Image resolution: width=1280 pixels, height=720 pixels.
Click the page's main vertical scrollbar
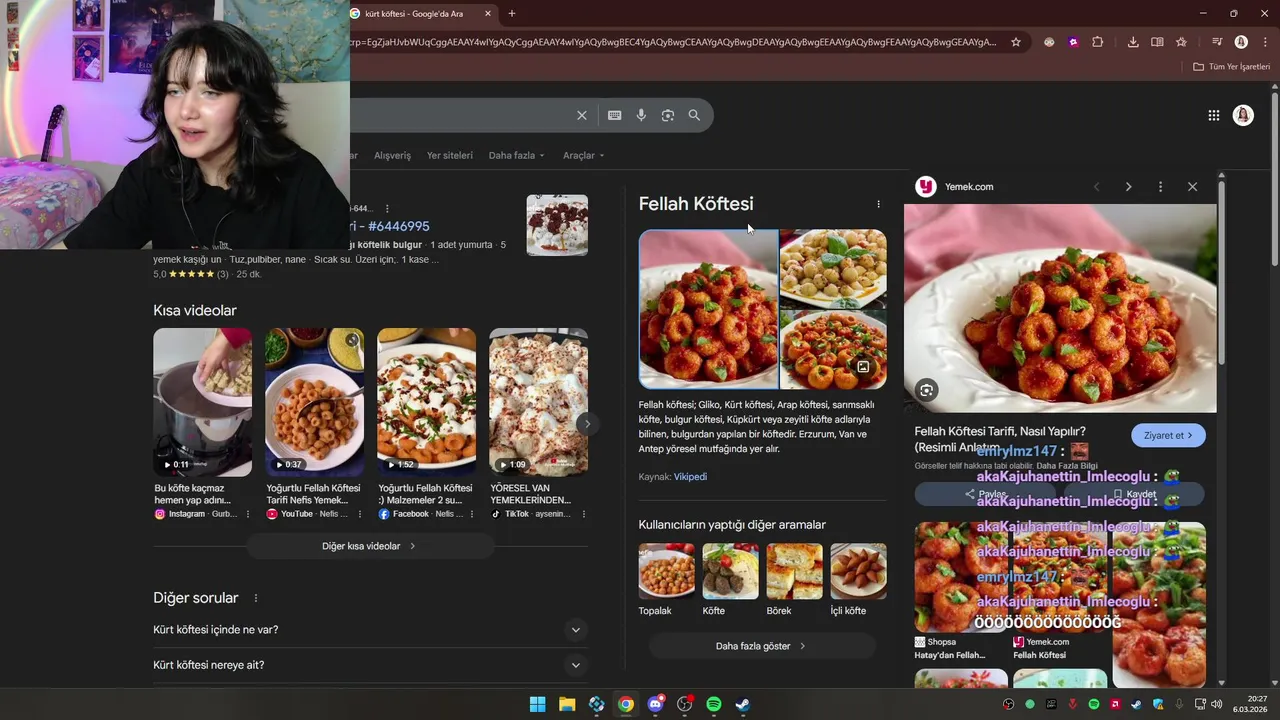pos(1274,180)
